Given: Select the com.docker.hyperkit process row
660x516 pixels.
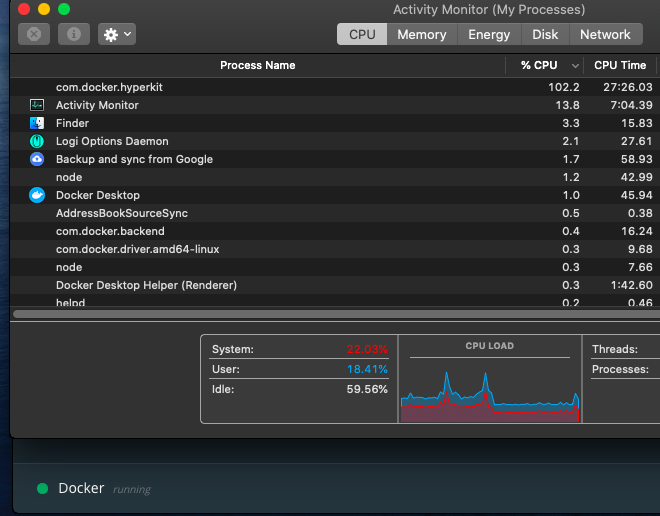Looking at the screenshot, I should [x=335, y=87].
